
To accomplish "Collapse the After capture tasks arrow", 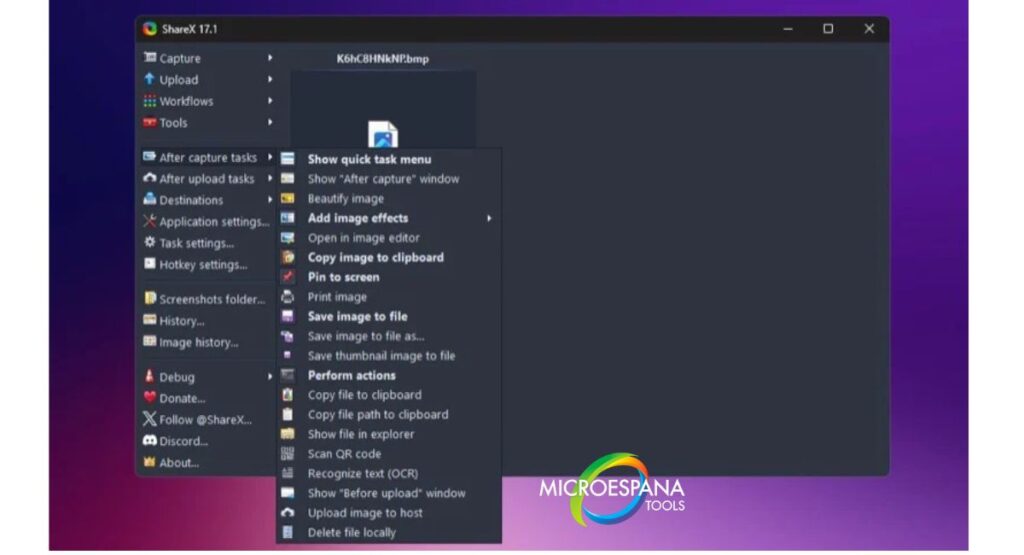I will click(x=270, y=157).
